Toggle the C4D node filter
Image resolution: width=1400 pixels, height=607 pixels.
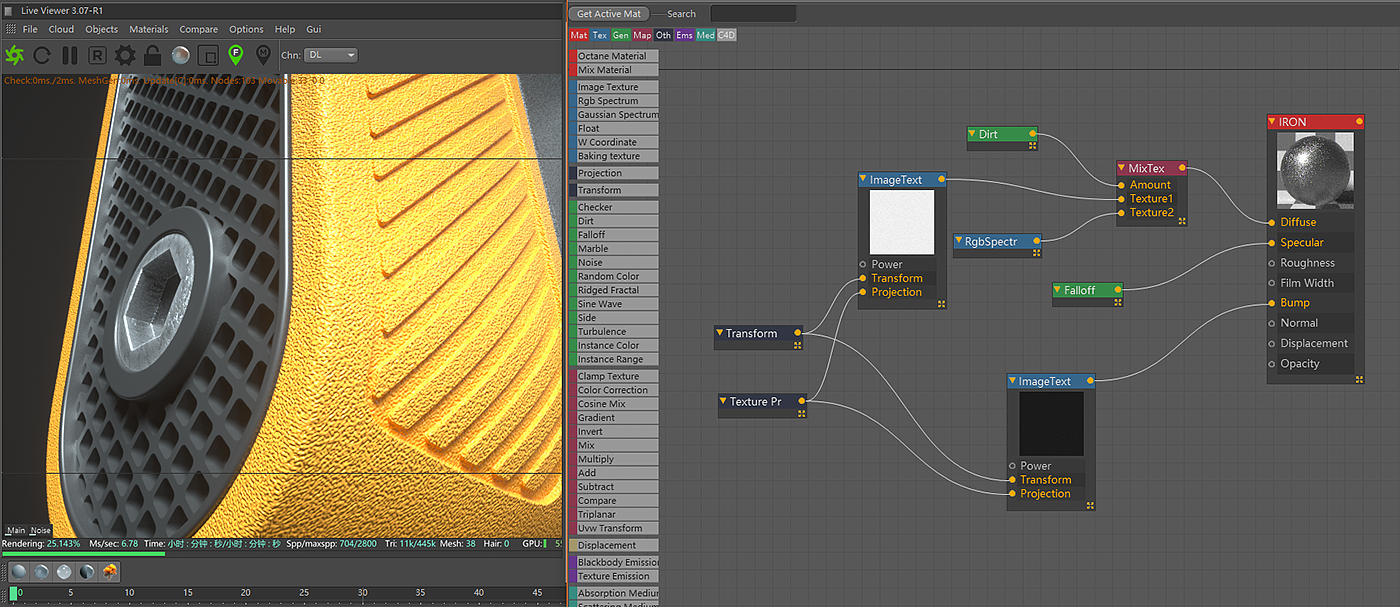[x=727, y=35]
